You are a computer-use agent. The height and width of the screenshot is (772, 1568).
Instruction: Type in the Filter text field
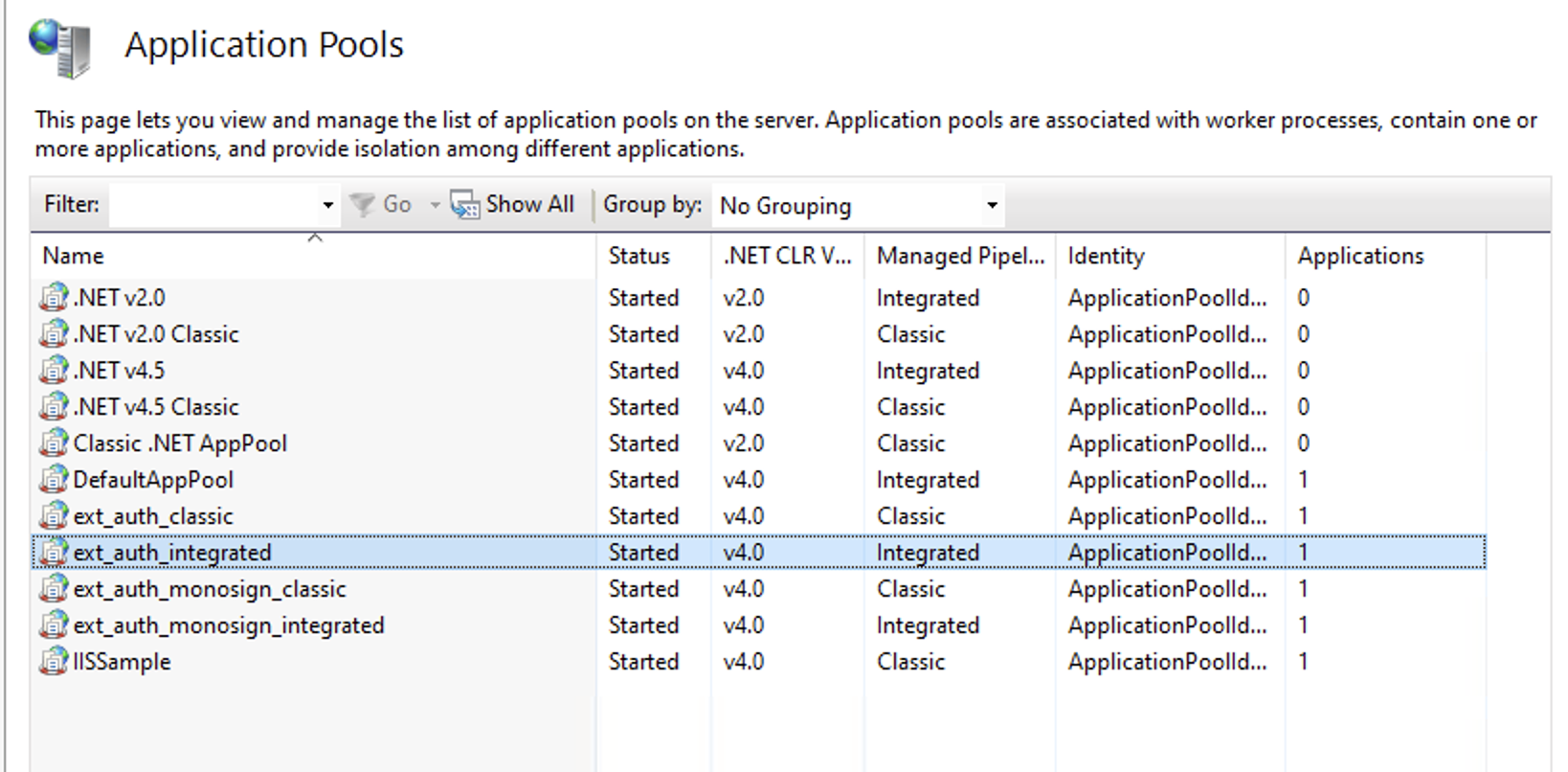pos(214,205)
